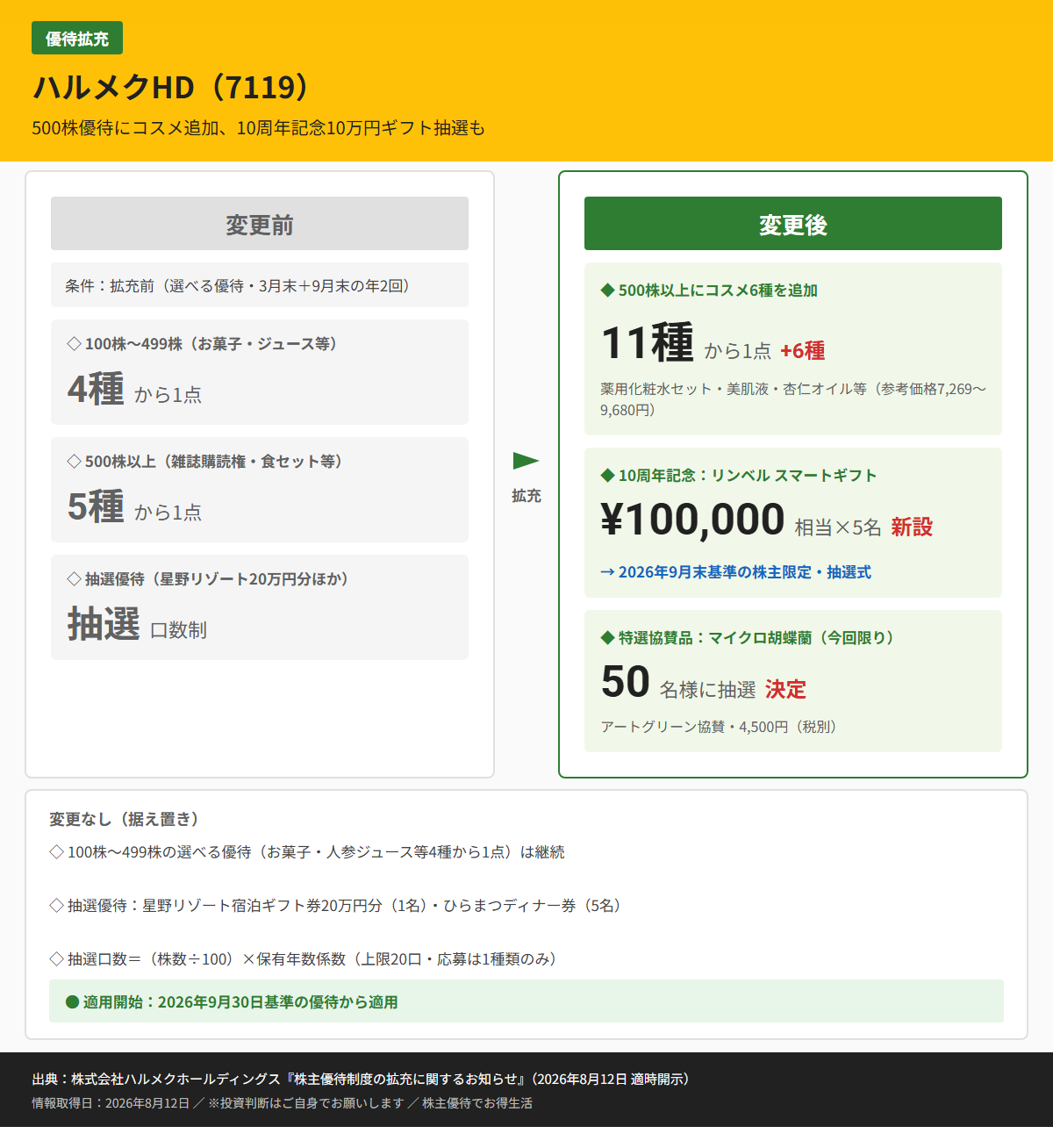Click diamond icon beside 100株～499株の選べる優待 row
The image size is (1053, 1148).
56,851
